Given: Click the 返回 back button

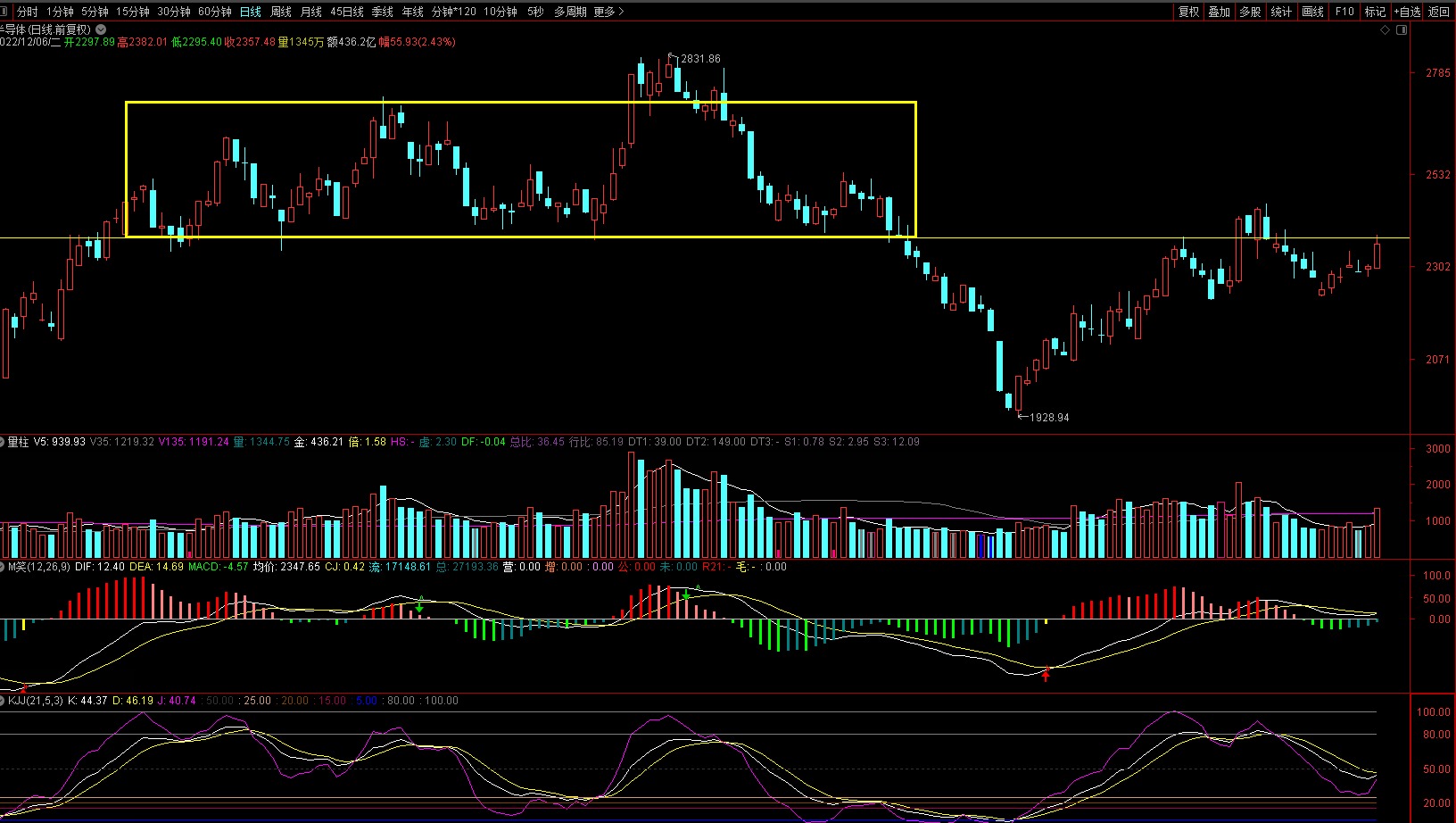Looking at the screenshot, I should point(1439,12).
